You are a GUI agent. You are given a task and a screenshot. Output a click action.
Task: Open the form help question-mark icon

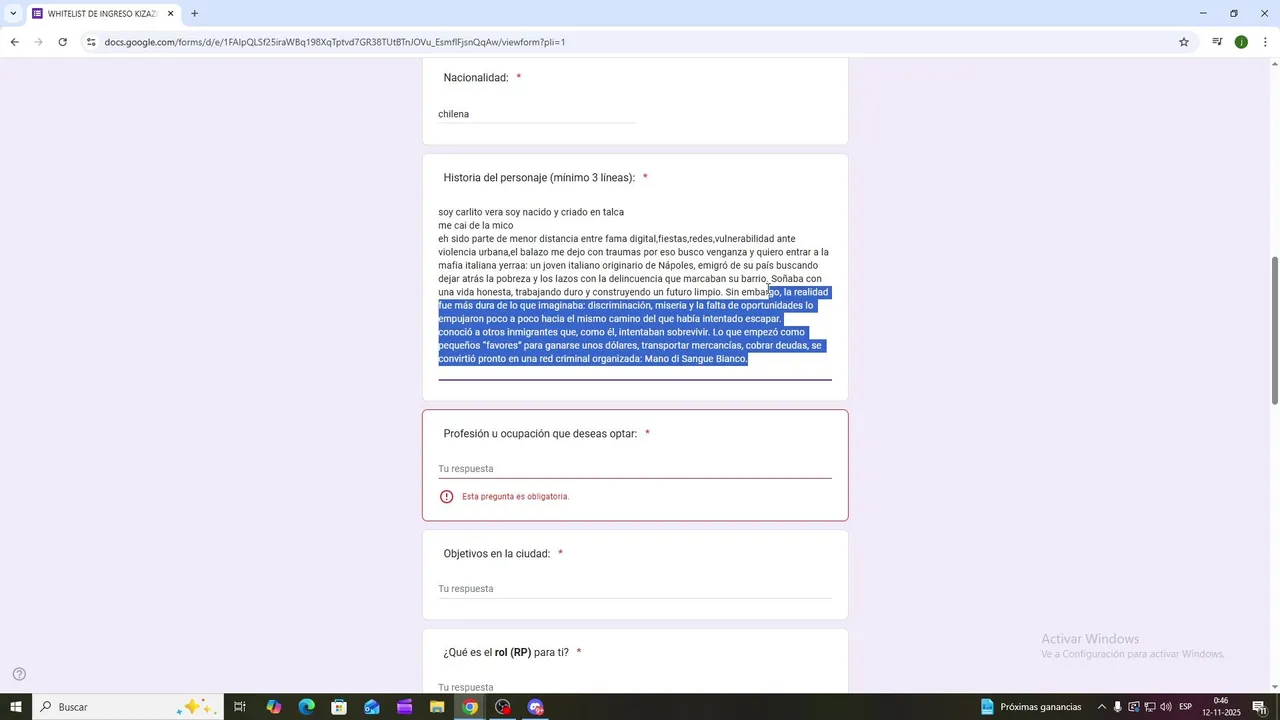[19, 674]
